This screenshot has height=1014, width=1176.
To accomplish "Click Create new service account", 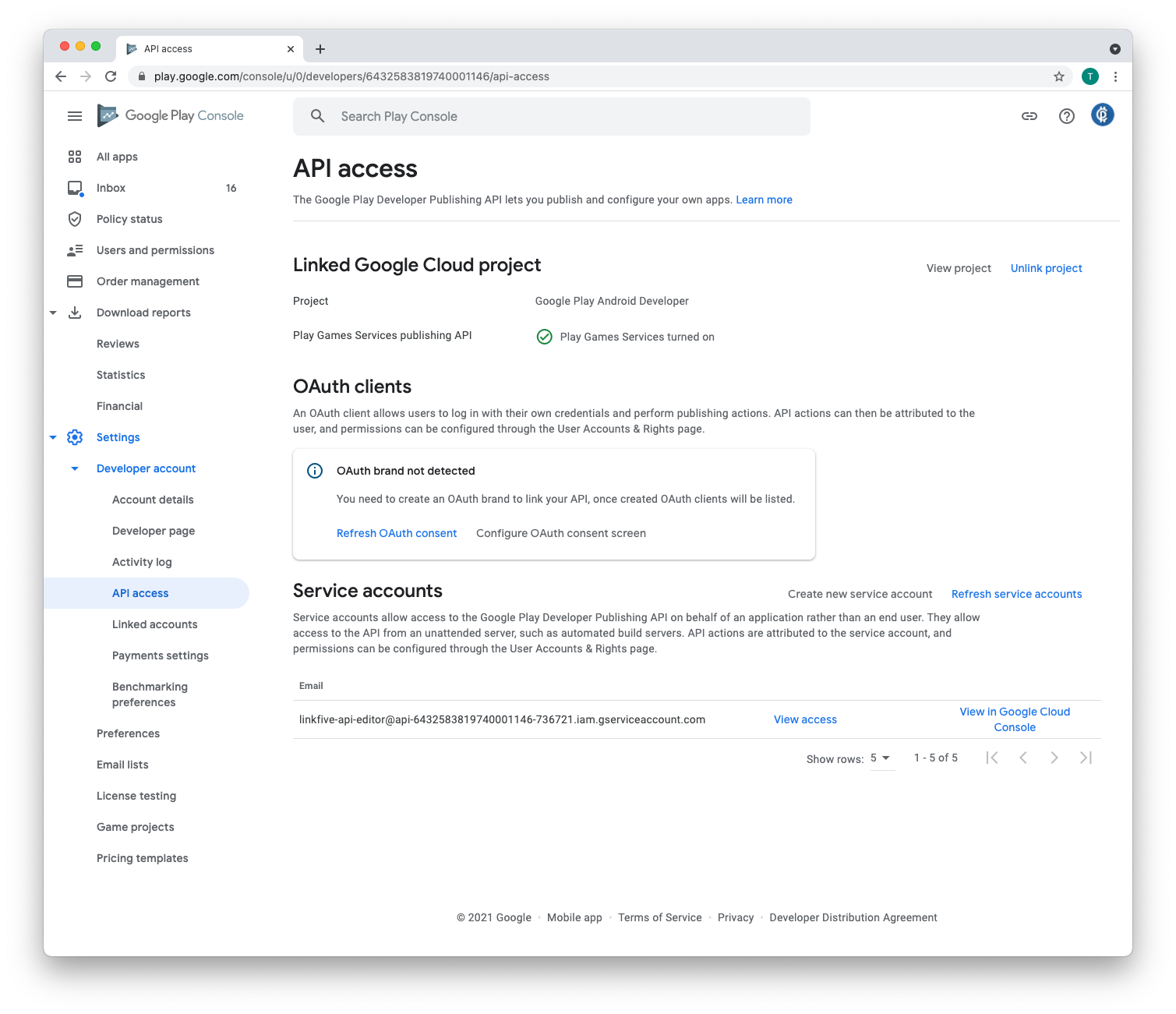I will (x=860, y=594).
